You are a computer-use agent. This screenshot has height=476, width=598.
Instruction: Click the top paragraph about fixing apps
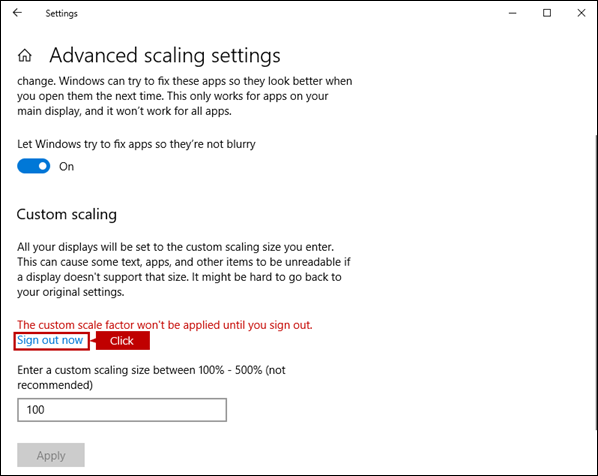tap(185, 96)
